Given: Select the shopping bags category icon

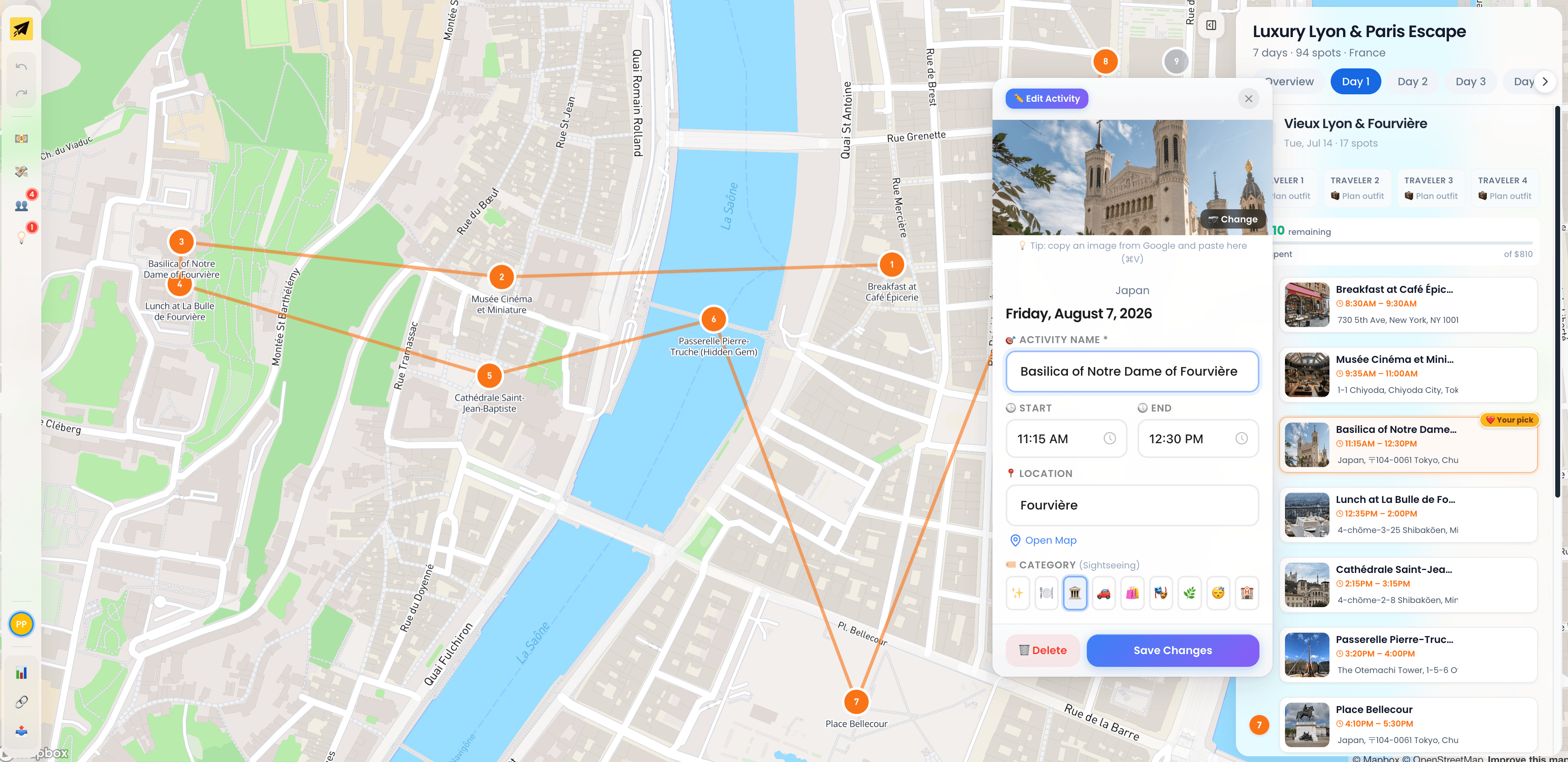Looking at the screenshot, I should coord(1132,593).
